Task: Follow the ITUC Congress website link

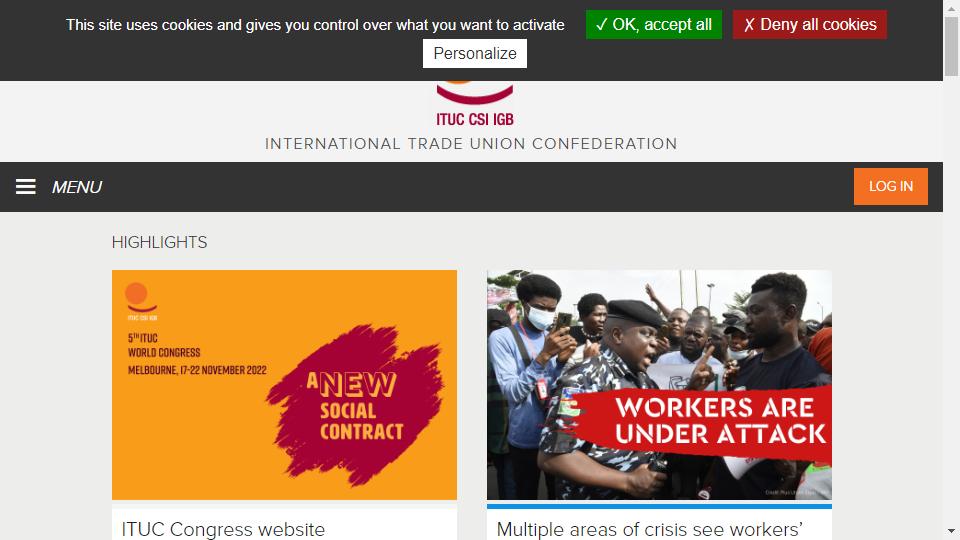Action: tap(223, 529)
